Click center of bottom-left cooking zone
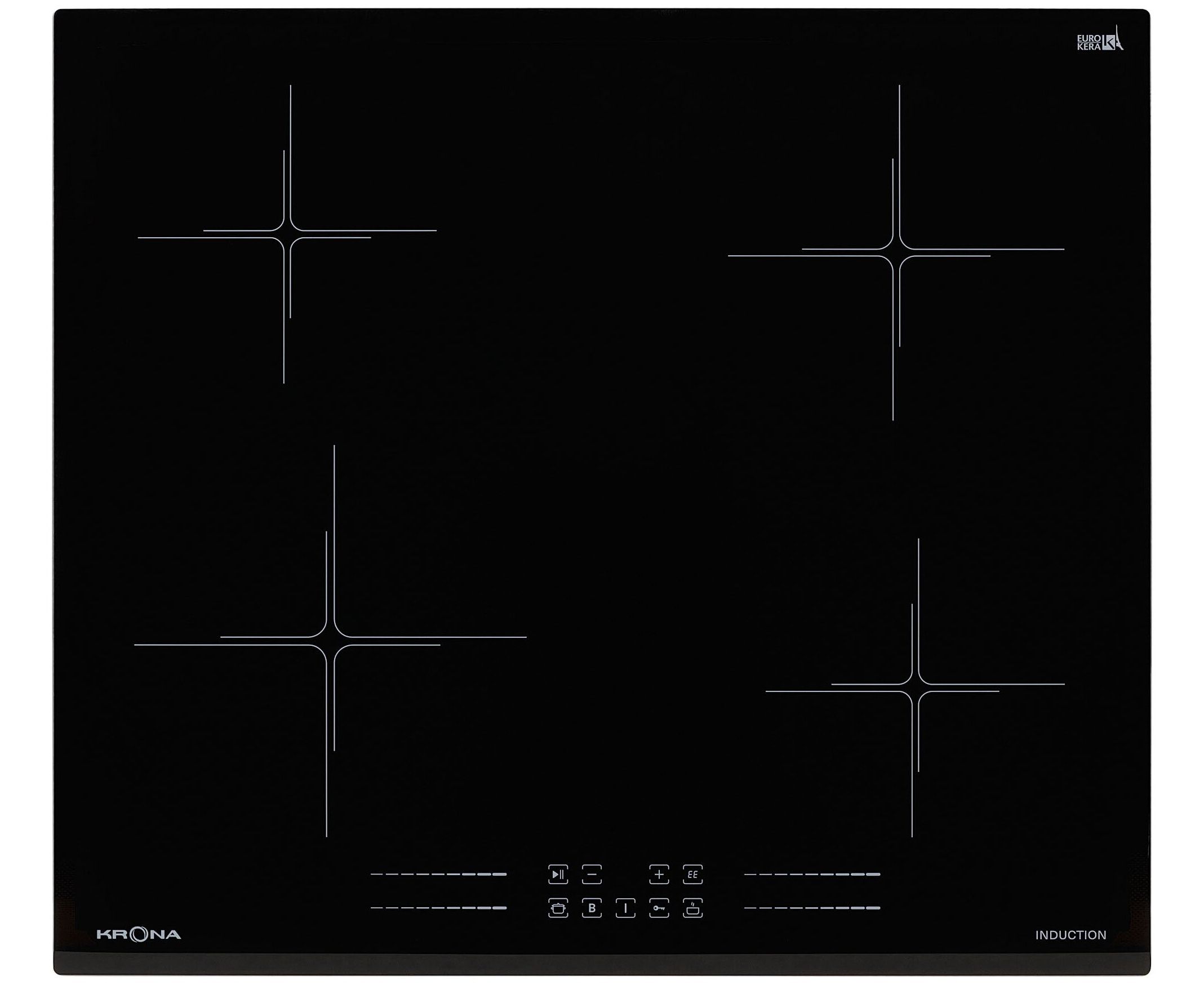 click(x=330, y=641)
